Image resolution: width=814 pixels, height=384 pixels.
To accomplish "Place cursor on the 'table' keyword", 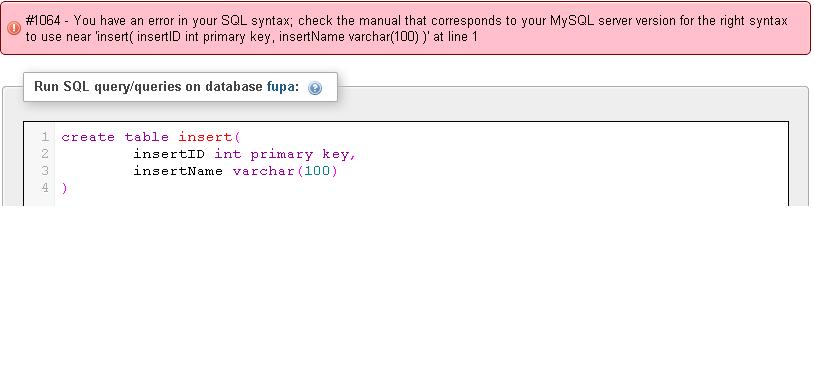I will point(147,138).
